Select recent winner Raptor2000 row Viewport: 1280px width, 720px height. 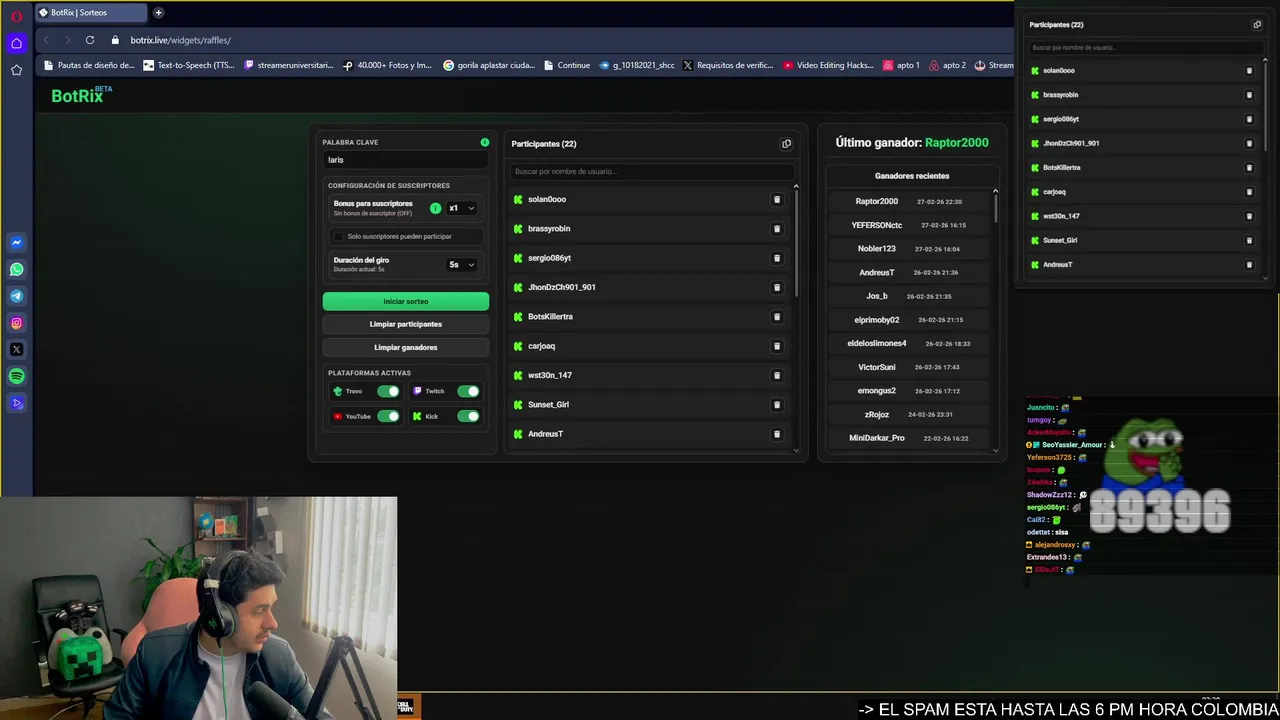[x=909, y=202]
